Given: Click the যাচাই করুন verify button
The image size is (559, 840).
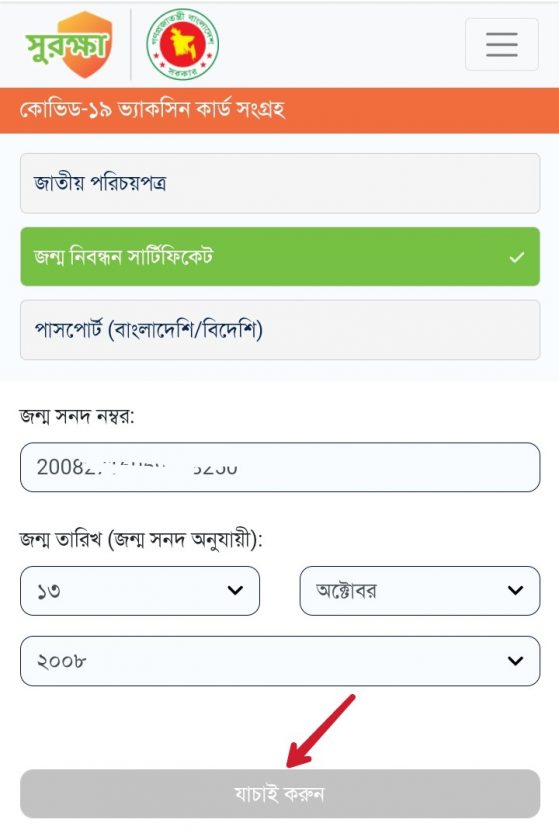Looking at the screenshot, I should click(x=280, y=793).
